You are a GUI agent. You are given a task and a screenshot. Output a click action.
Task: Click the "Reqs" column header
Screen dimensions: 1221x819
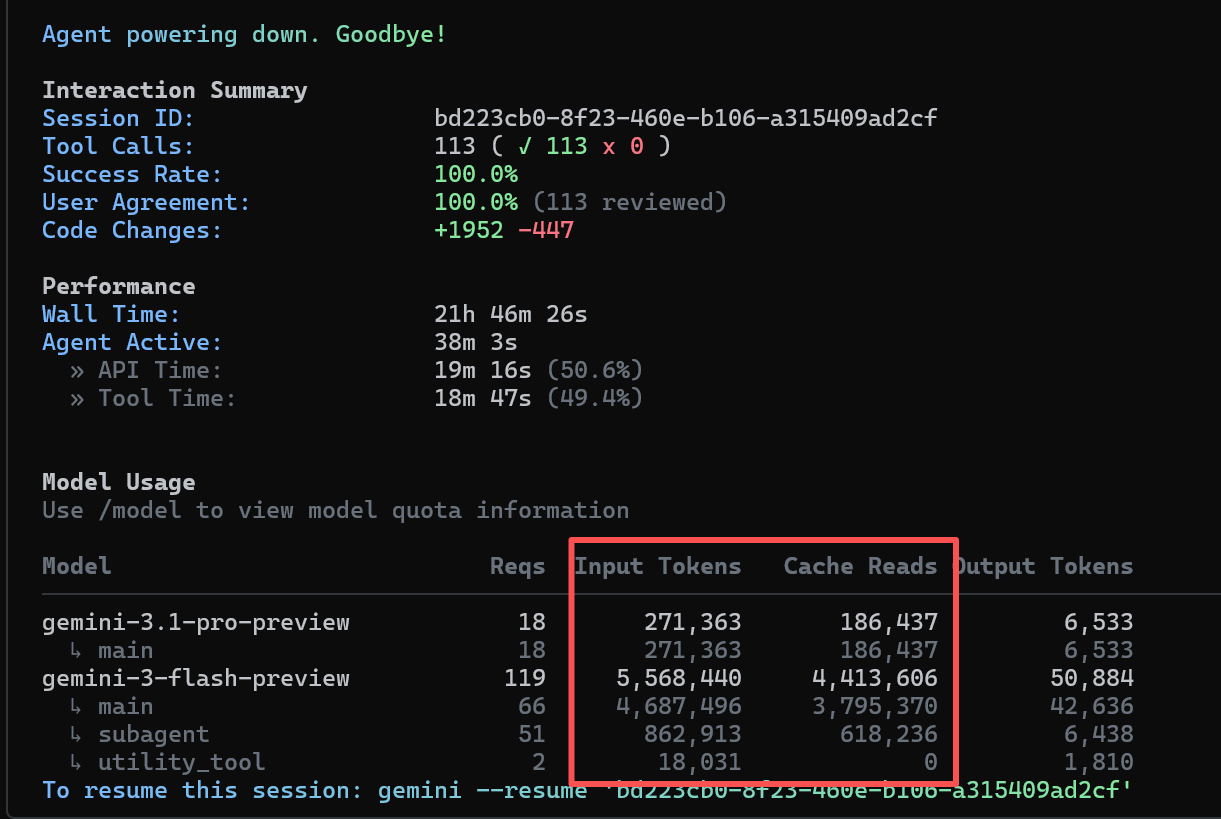(518, 566)
